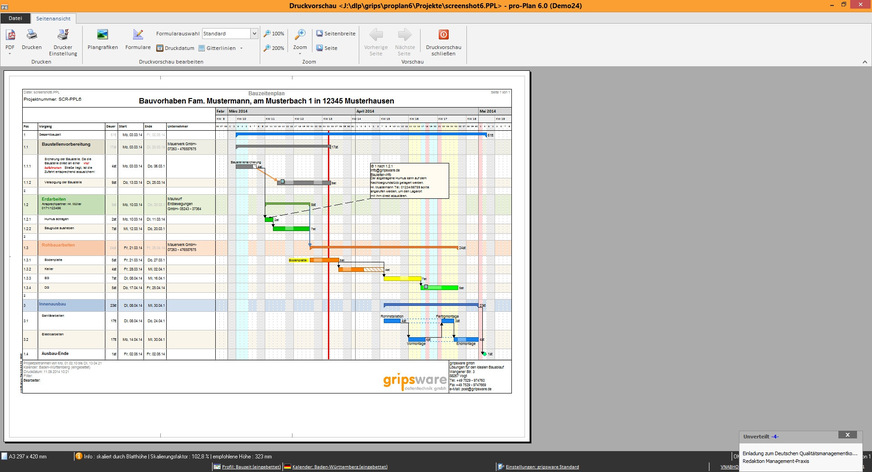Open the Datei menu tab

[15, 19]
